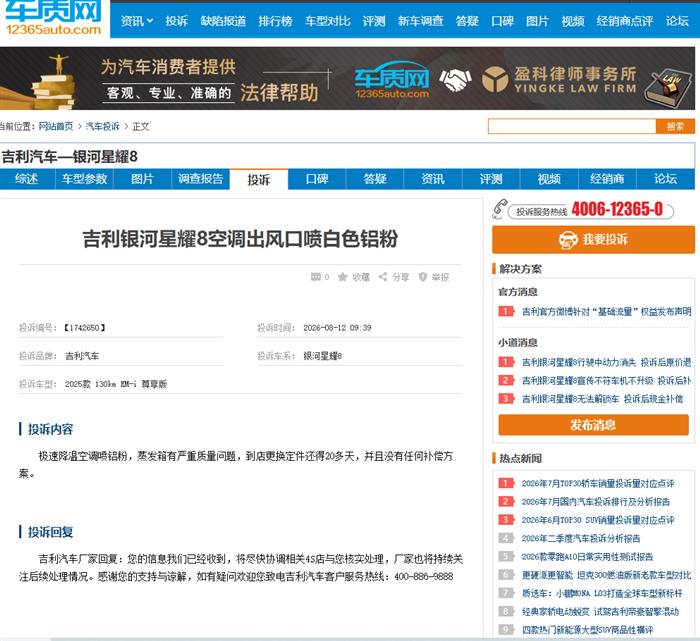
Task: Open 新车调查 in top navigation
Action: point(421,21)
